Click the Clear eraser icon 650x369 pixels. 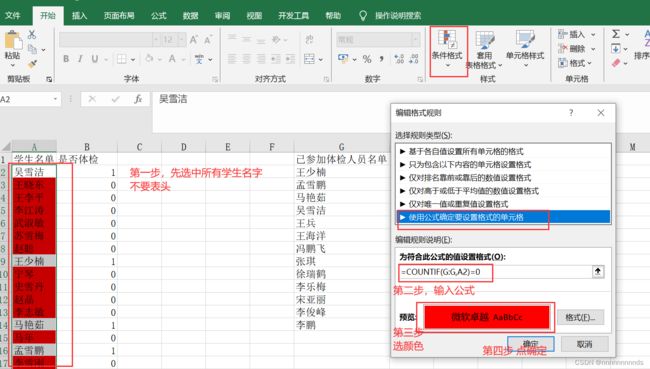click(x=616, y=63)
